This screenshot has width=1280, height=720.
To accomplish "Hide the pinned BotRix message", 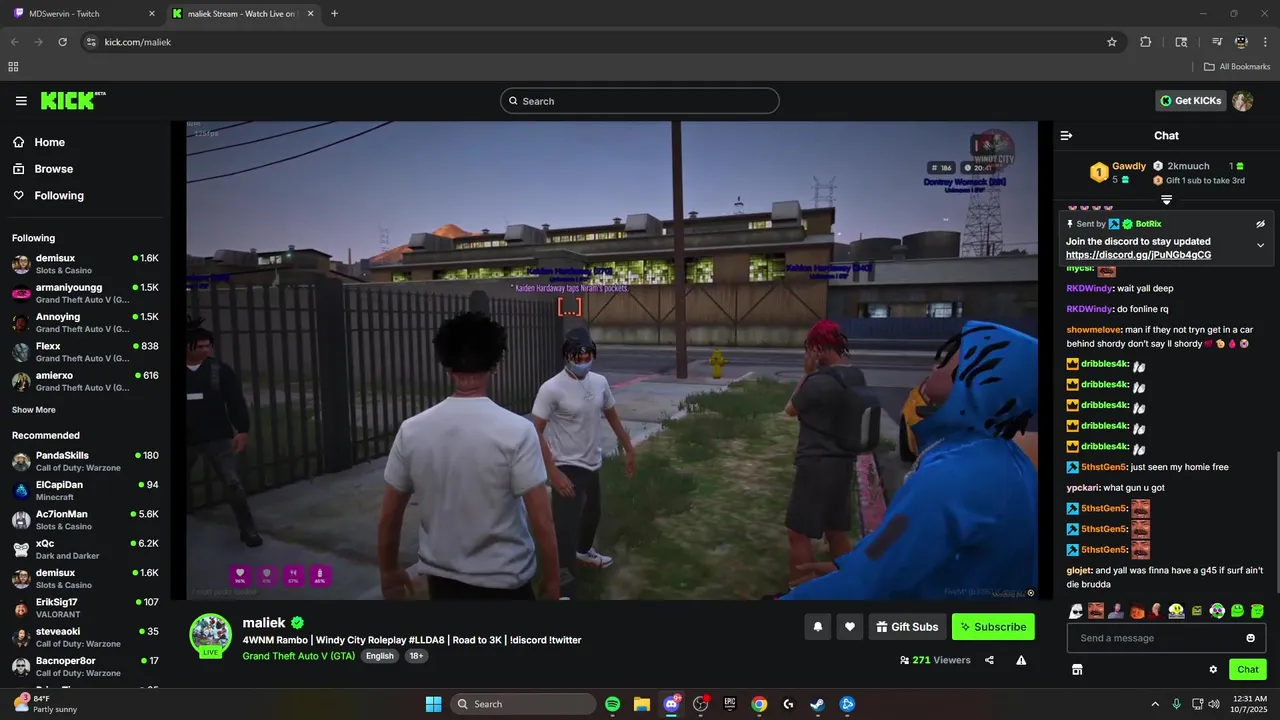I will (1260, 224).
